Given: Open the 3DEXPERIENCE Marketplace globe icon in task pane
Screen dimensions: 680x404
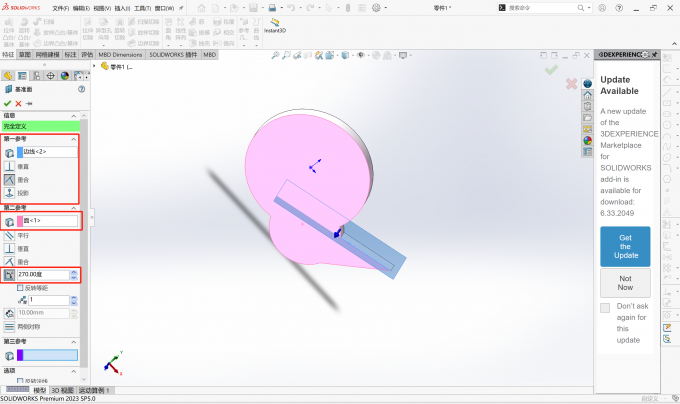Looking at the screenshot, I should (x=587, y=84).
